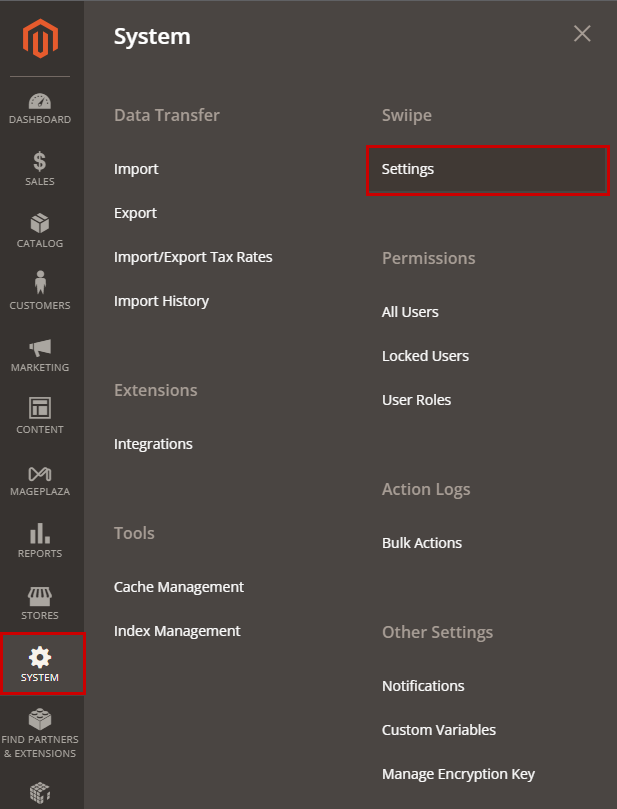The width and height of the screenshot is (617, 809).
Task: Open Bulk Actions under Action Logs
Action: [x=422, y=543]
